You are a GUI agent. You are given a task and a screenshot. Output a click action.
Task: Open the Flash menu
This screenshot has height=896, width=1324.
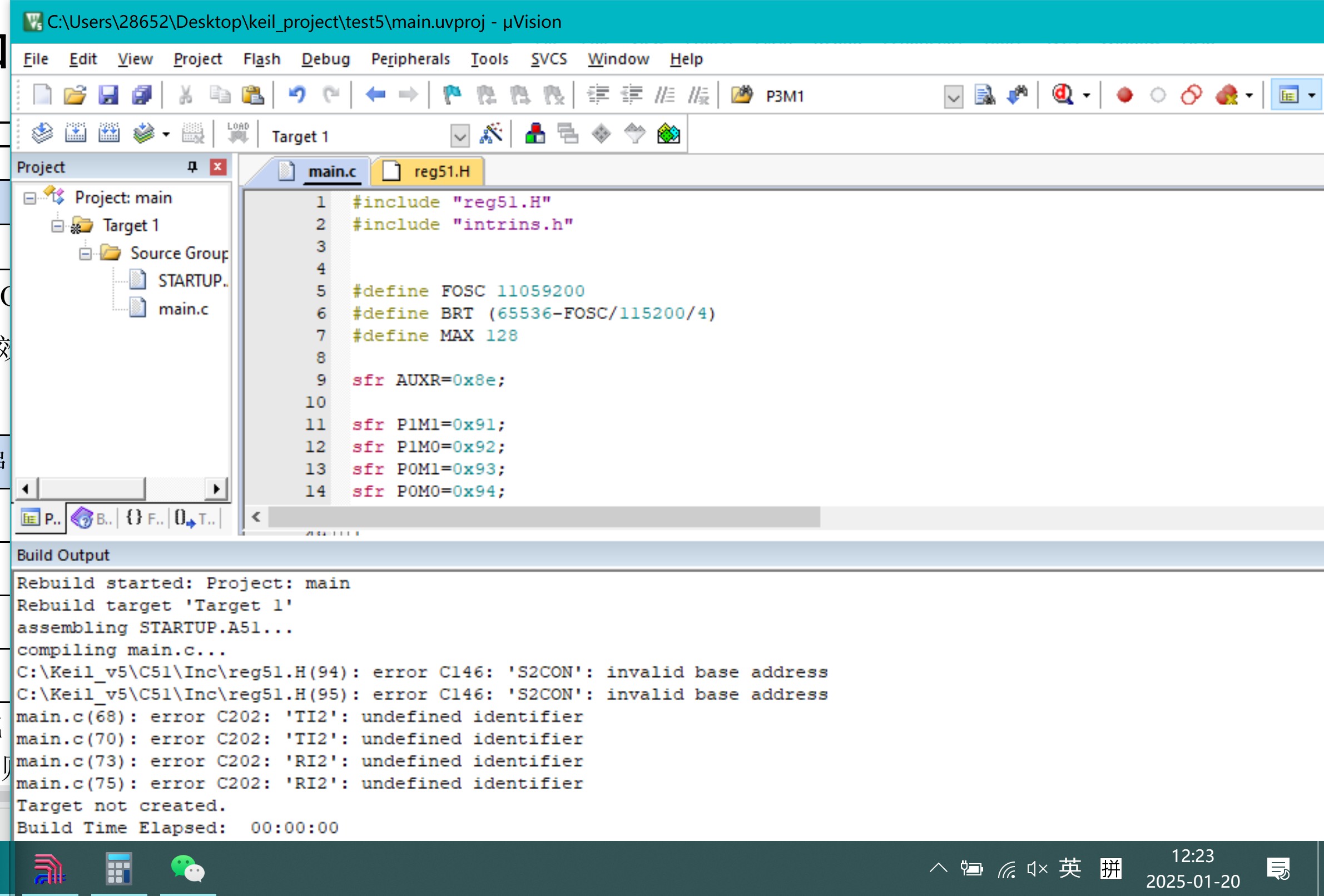[261, 59]
